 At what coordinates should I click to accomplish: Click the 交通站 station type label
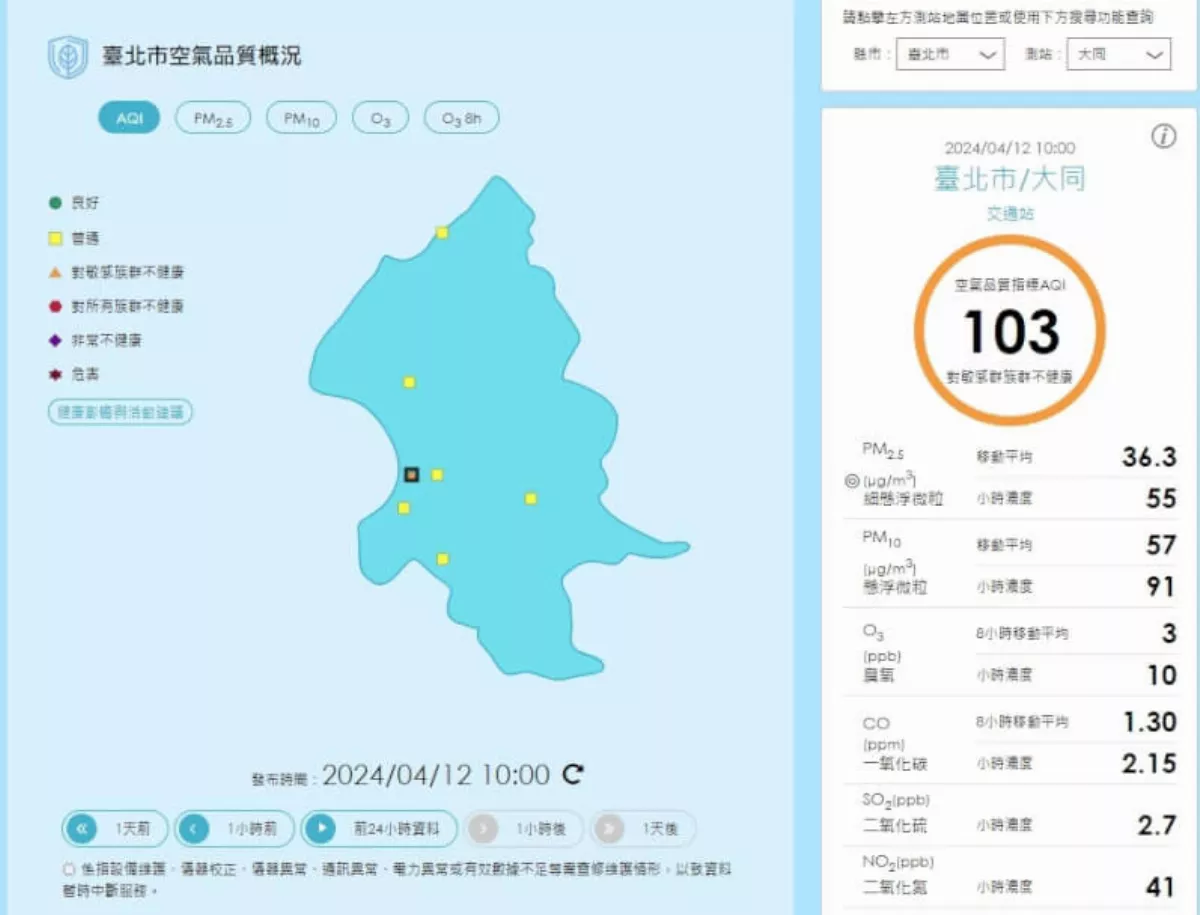1010,214
